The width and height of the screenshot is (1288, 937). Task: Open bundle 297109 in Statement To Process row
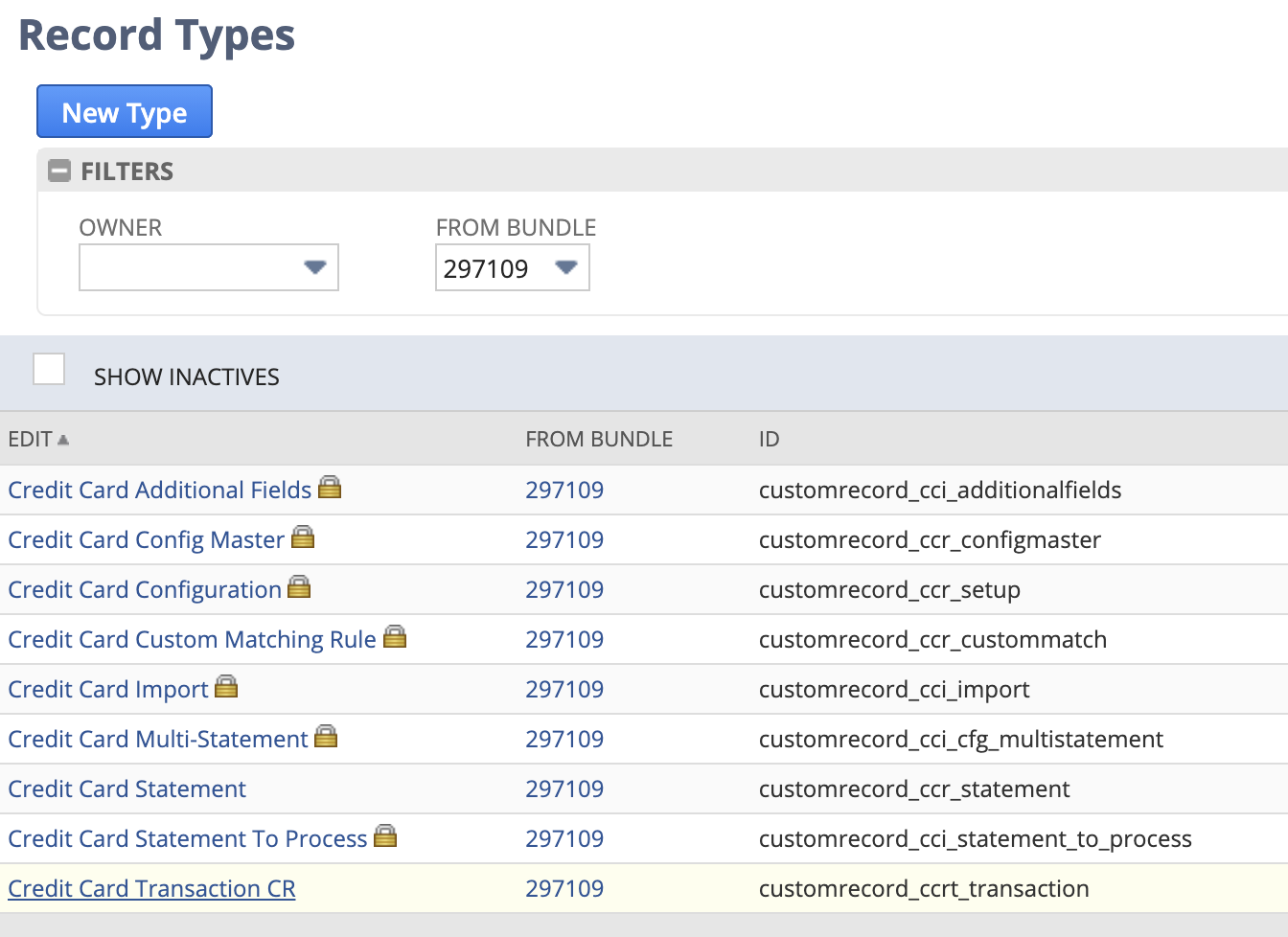pyautogui.click(x=564, y=838)
